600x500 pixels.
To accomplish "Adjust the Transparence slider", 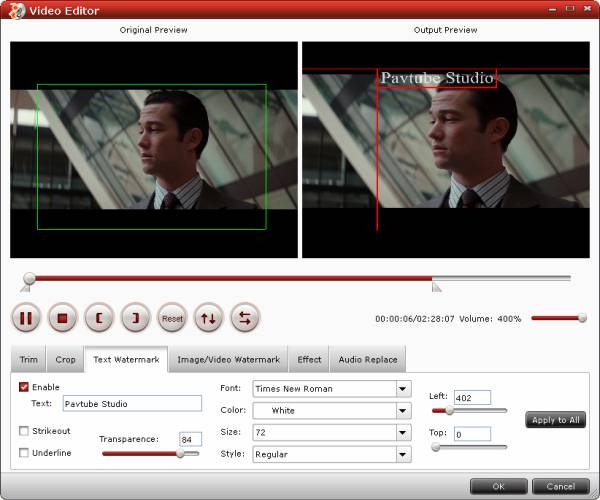I will pos(150,453).
